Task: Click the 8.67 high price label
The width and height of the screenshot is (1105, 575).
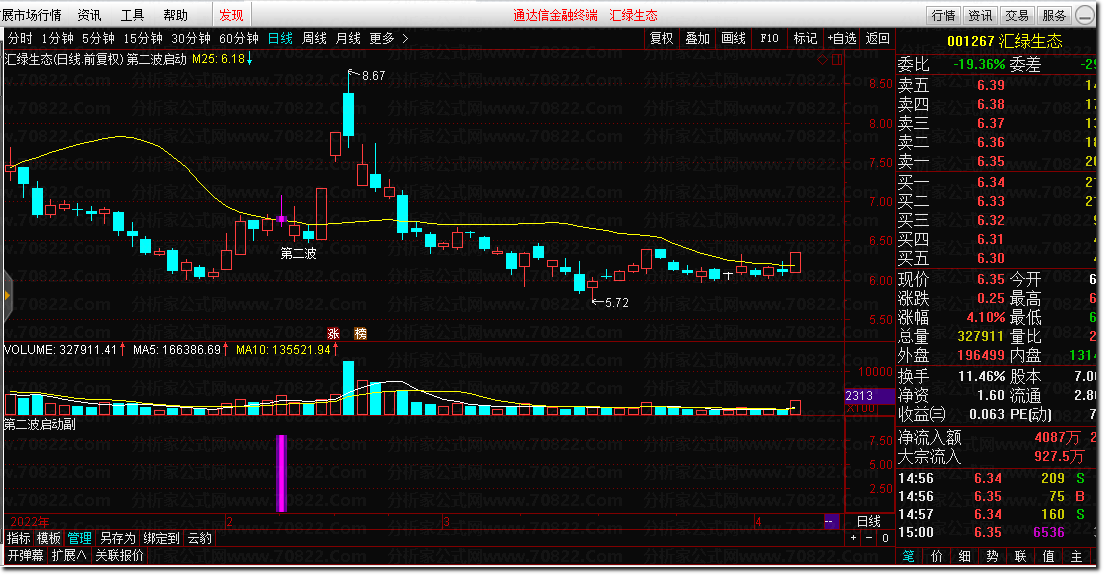Action: click(374, 76)
